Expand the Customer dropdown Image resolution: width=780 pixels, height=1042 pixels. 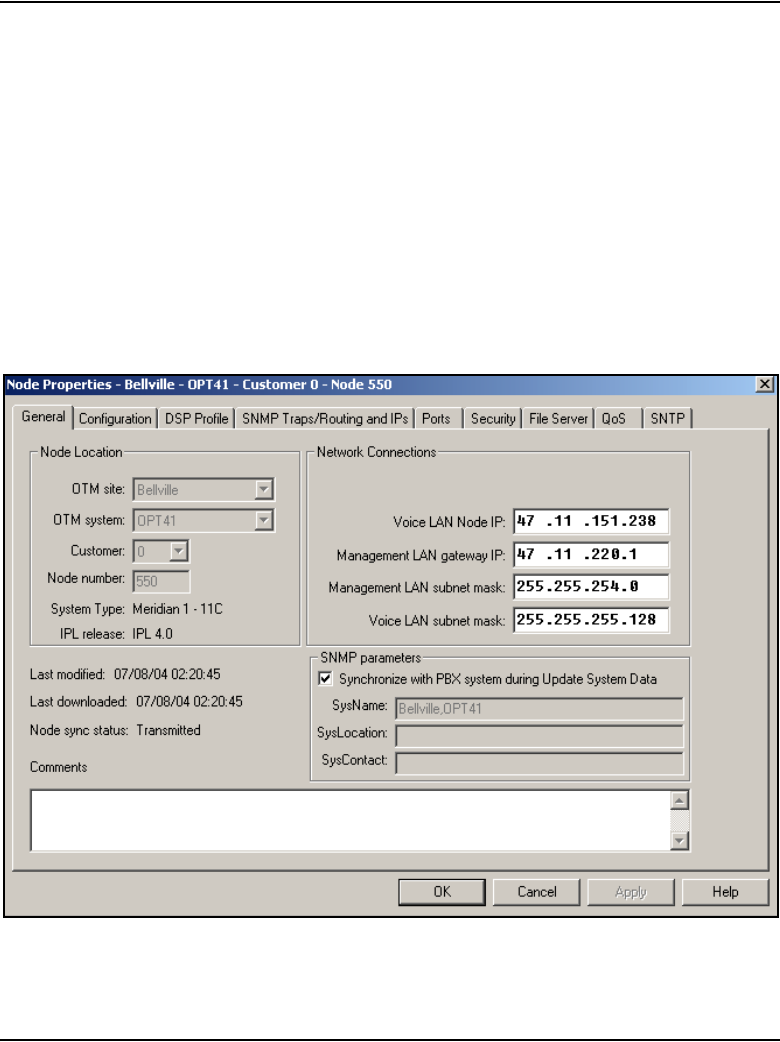(178, 551)
